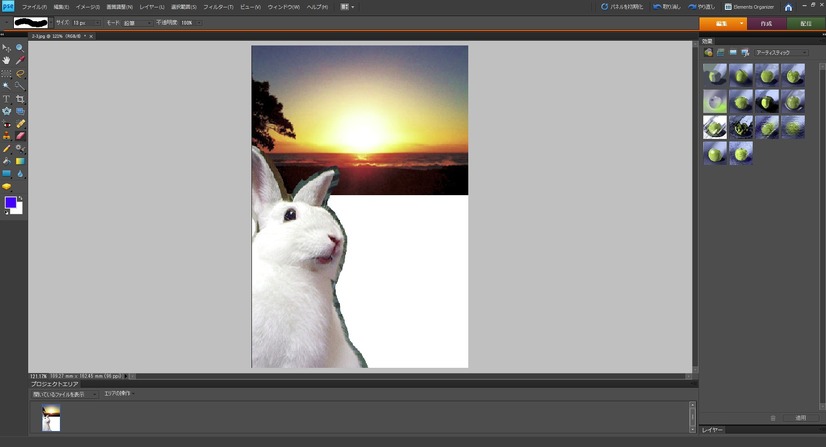Screen dimensions: 826x447
Task: Click the 取り消し undo button
Action: (x=667, y=7)
